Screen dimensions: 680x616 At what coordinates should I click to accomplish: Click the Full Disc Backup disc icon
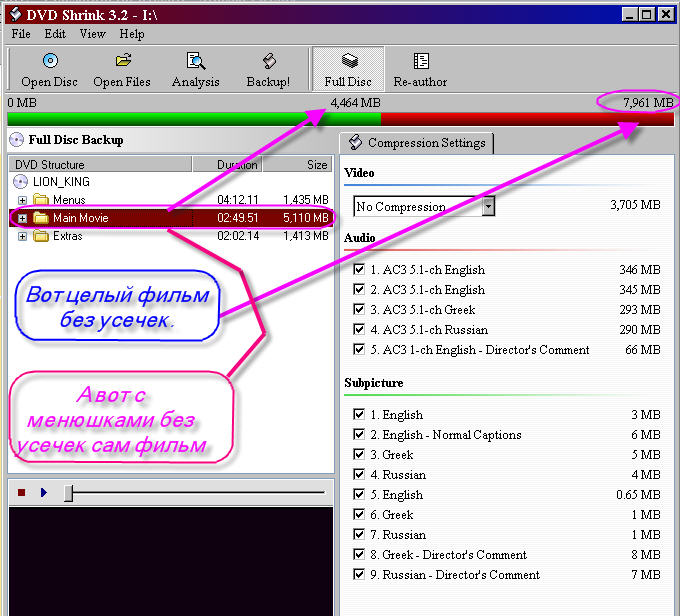click(16, 140)
